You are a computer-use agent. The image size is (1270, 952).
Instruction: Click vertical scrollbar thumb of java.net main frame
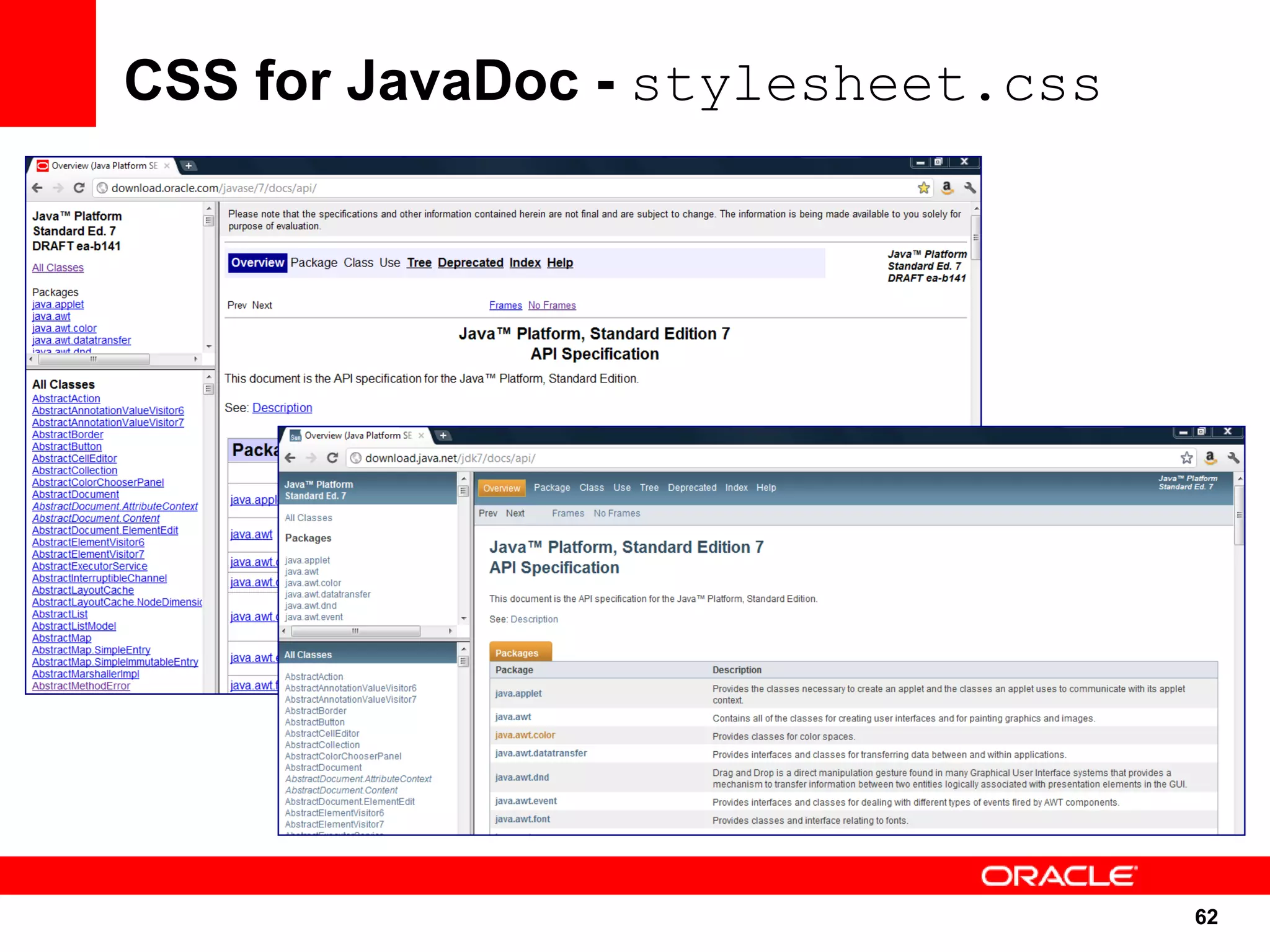point(1239,515)
